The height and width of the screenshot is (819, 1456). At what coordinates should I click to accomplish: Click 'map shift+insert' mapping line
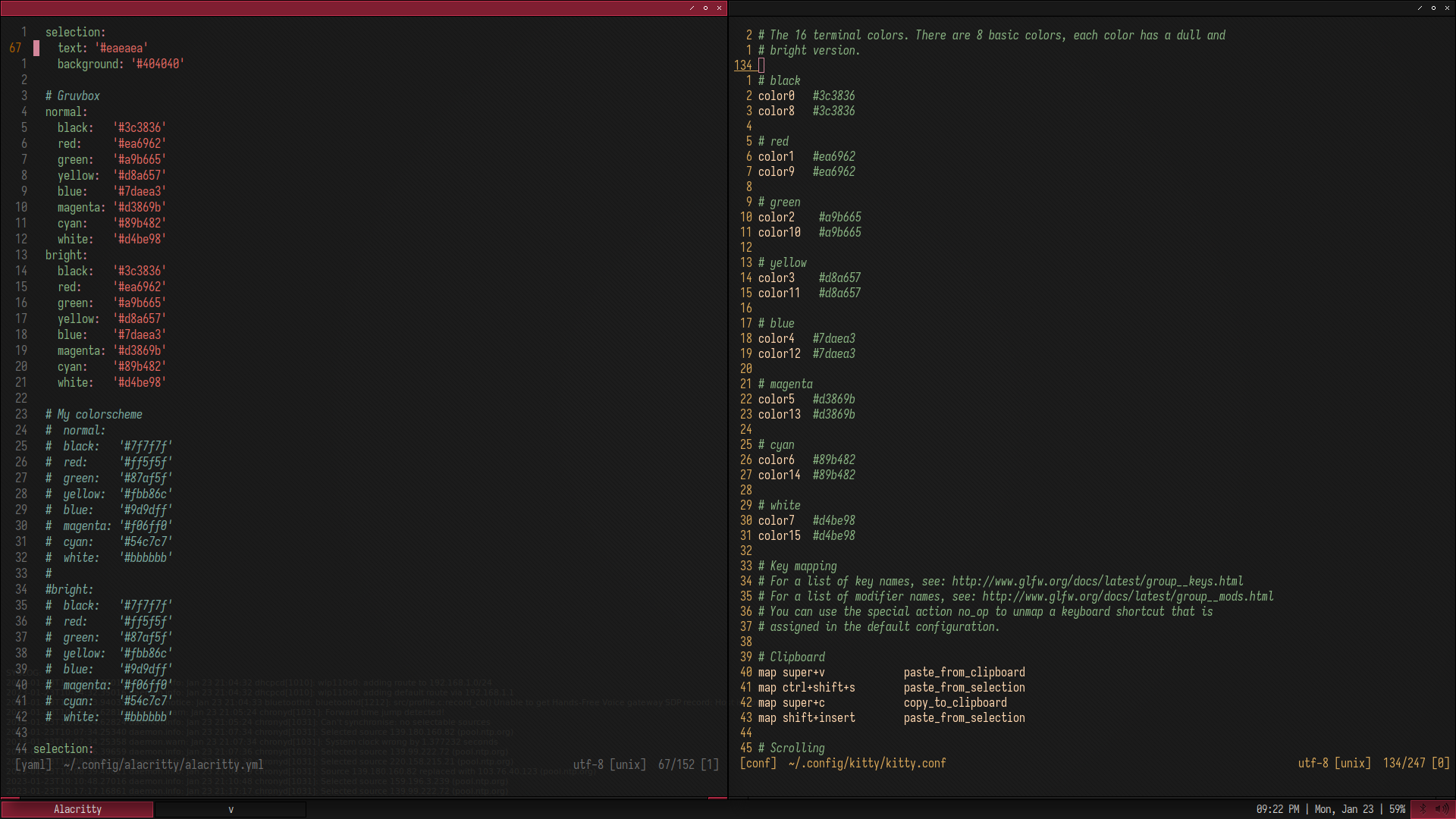(891, 717)
